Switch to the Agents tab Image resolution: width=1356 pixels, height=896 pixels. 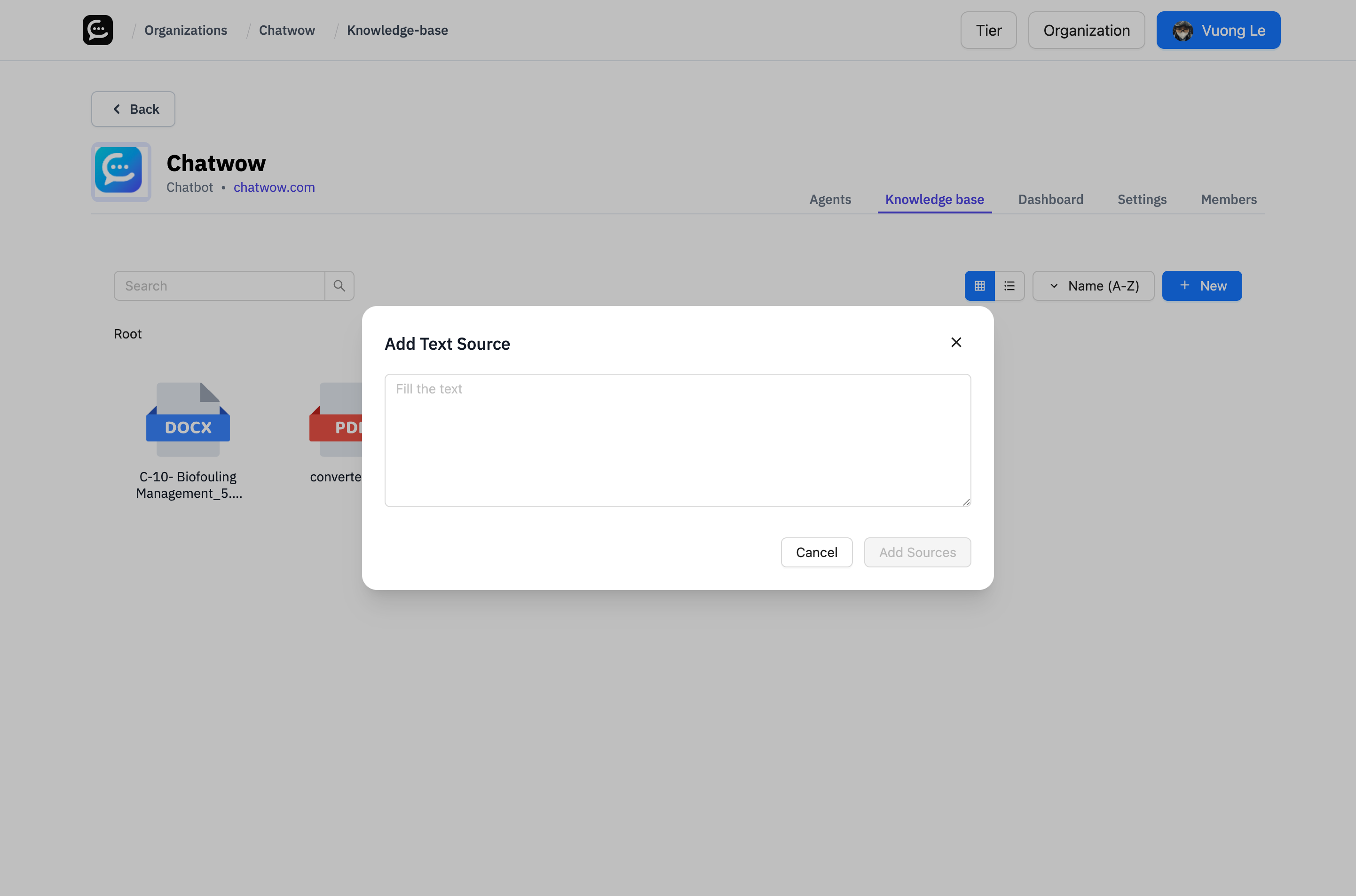[x=830, y=199]
